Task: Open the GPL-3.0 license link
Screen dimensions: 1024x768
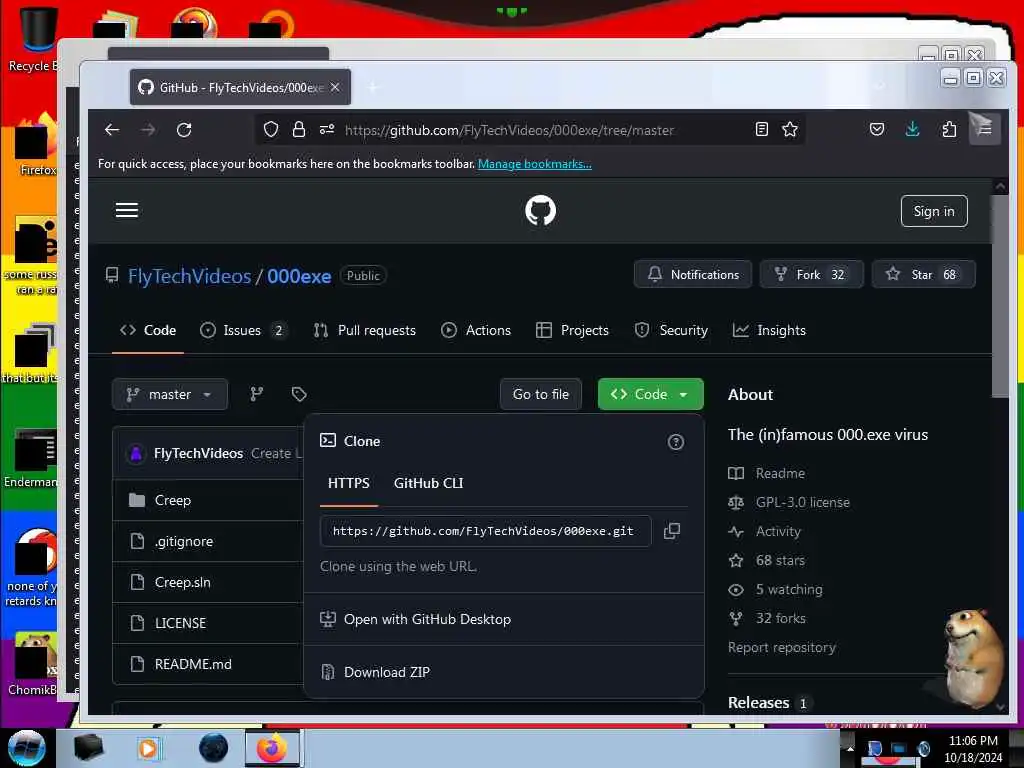Action: point(803,502)
